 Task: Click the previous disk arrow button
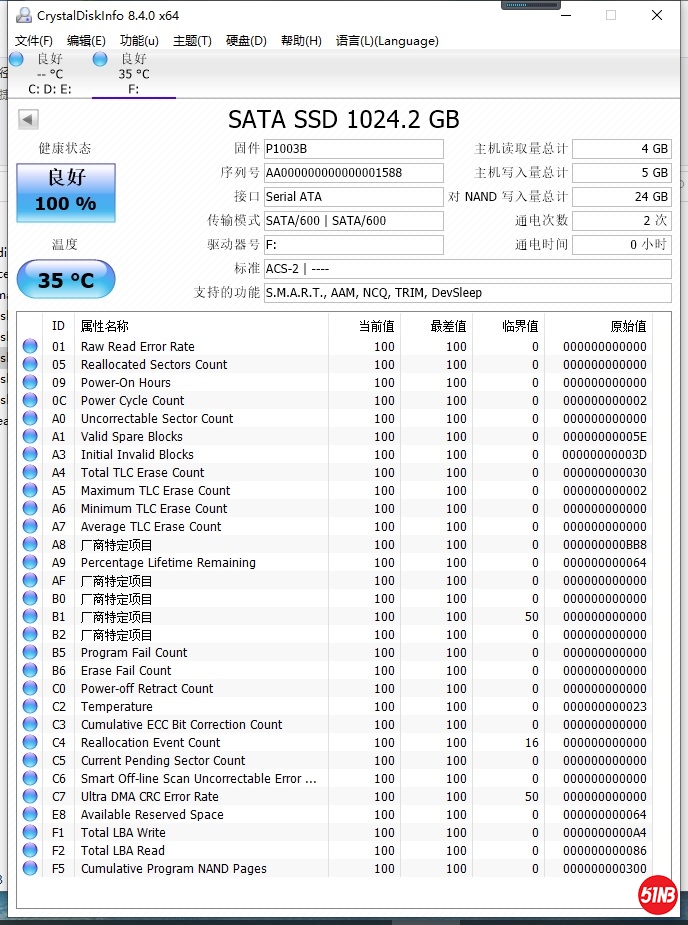28,120
